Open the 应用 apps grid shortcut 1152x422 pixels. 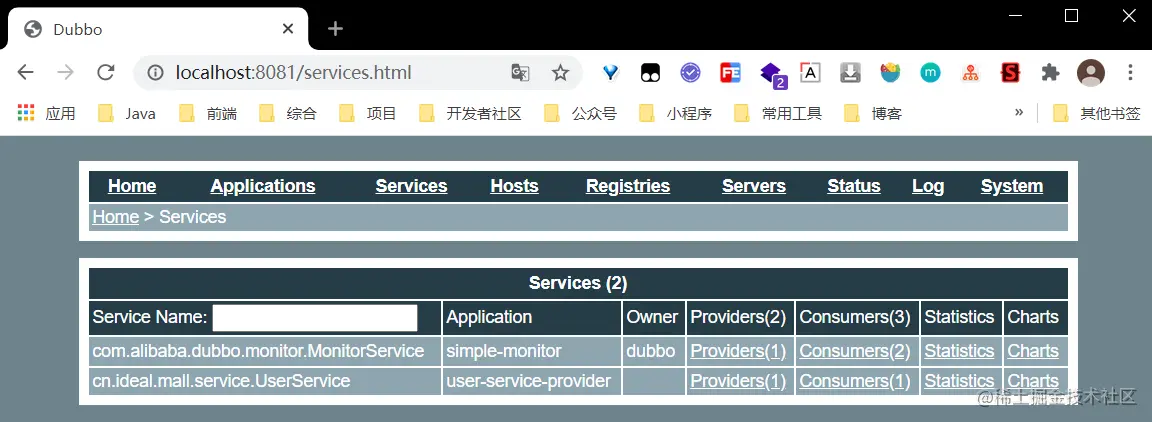point(46,113)
